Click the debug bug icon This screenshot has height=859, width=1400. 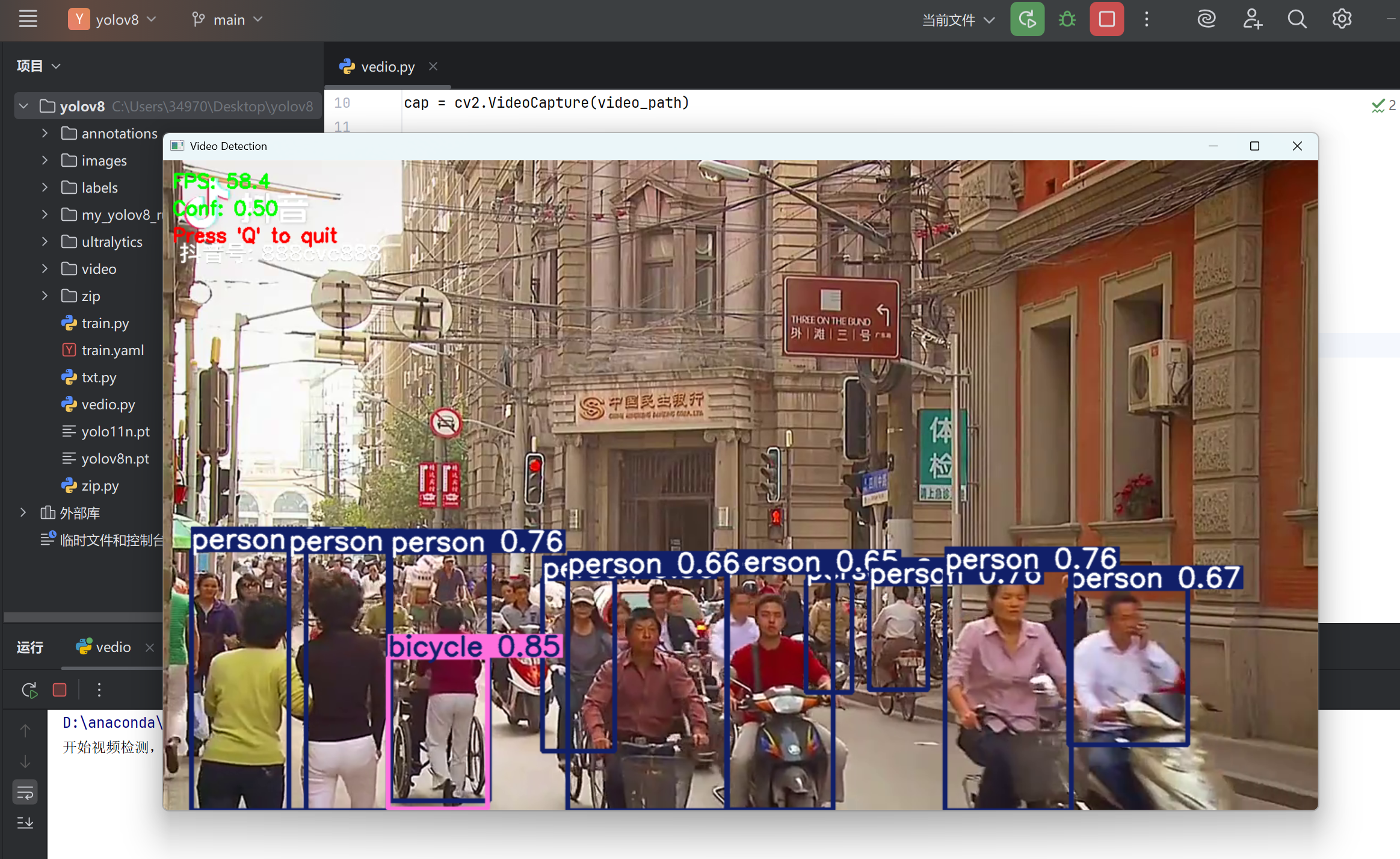1067,19
